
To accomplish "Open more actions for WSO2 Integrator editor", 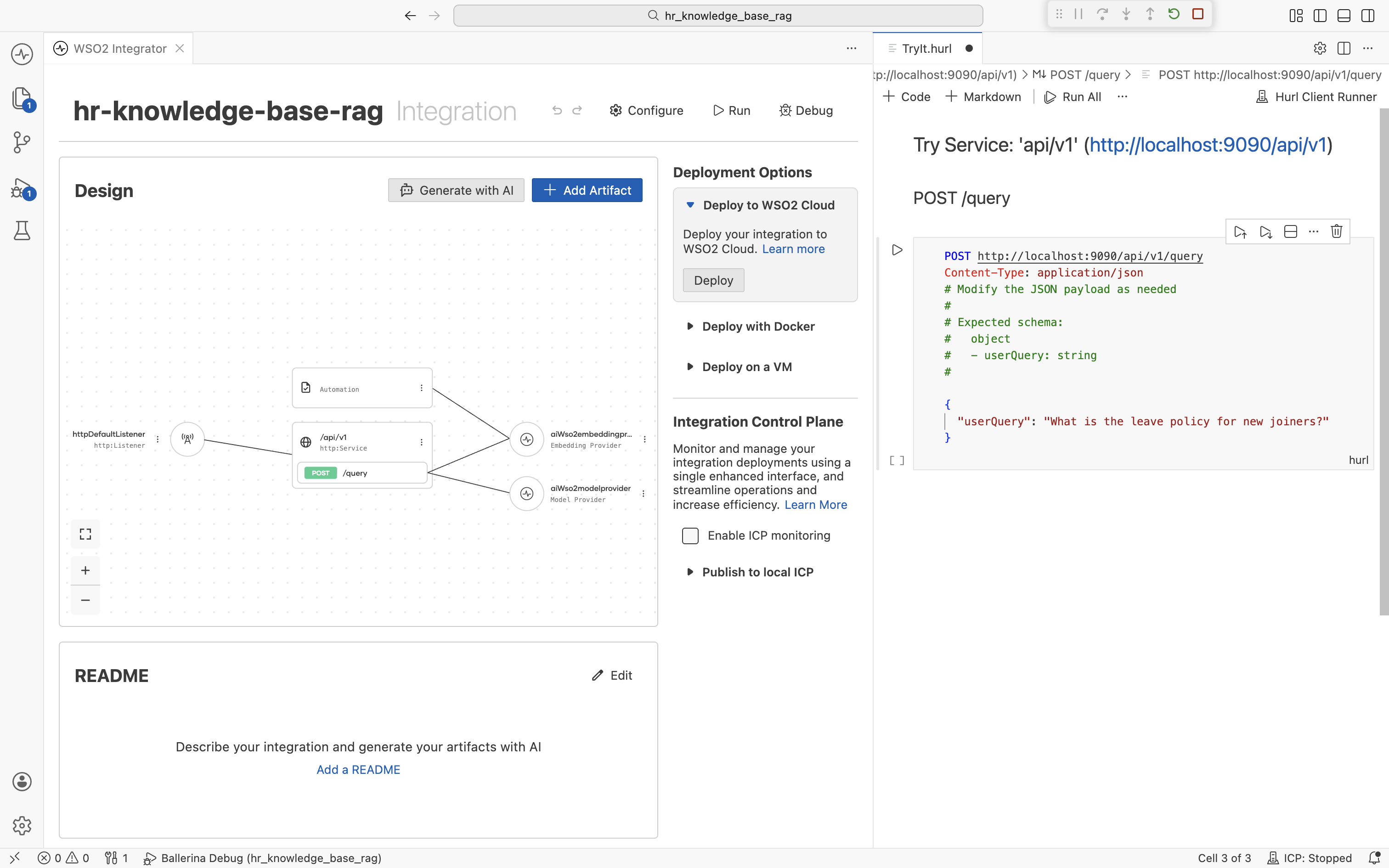I will coord(851,49).
